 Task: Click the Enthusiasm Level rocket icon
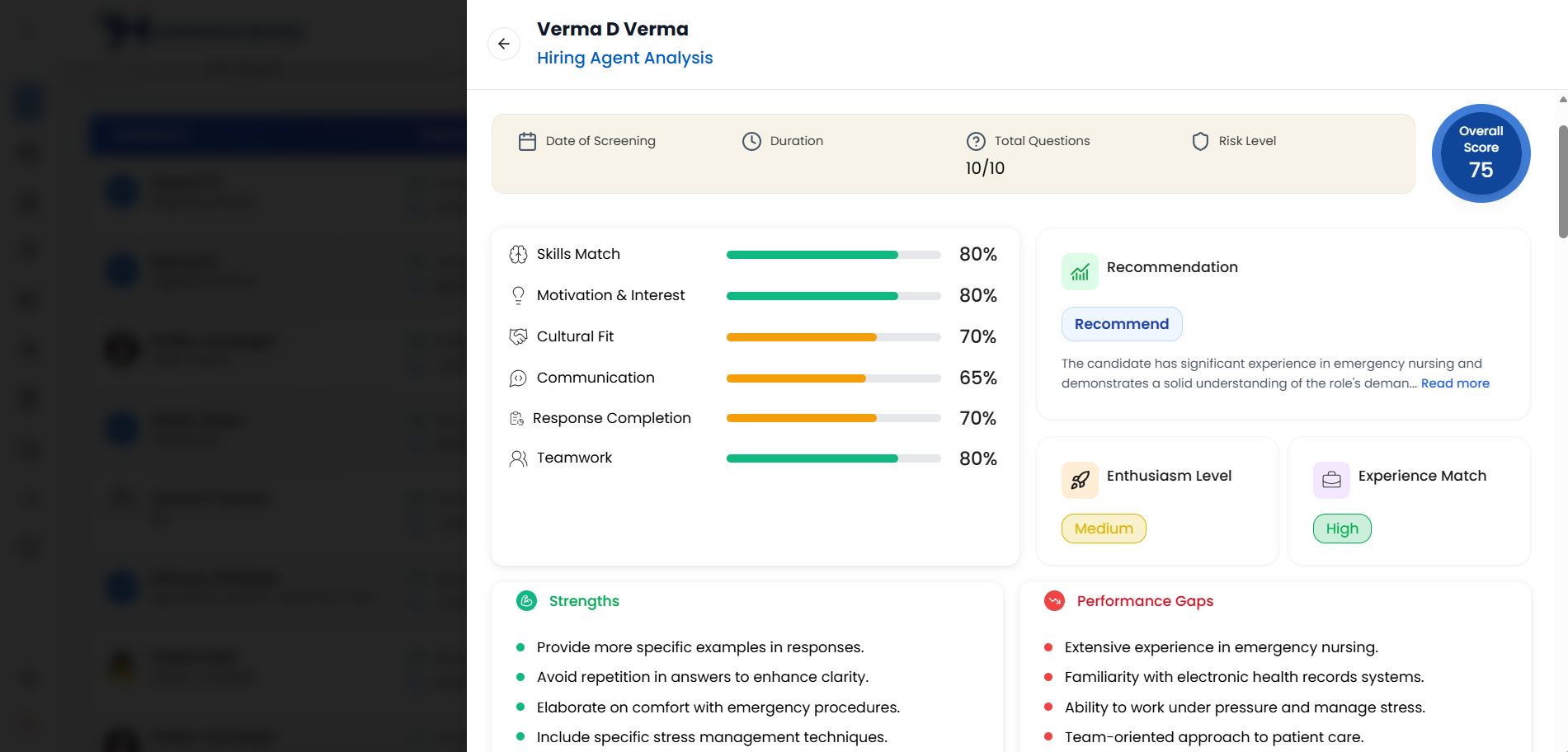(x=1080, y=480)
